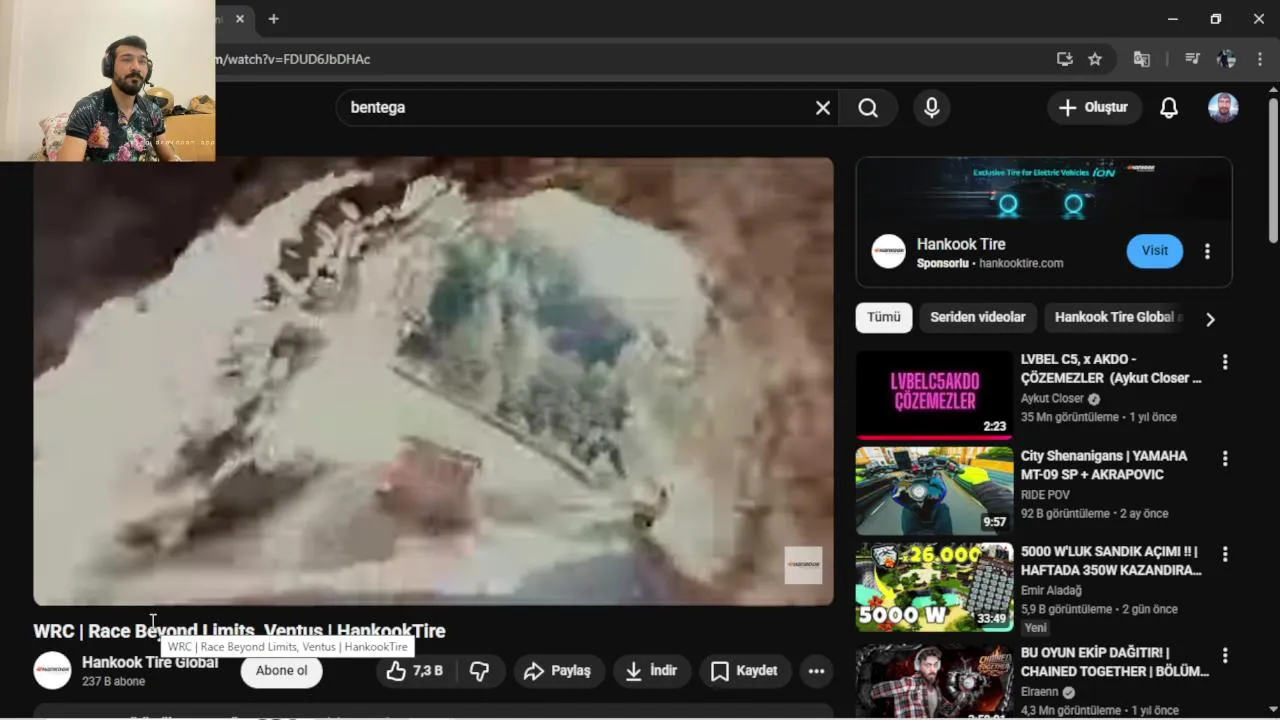Open the media control toolbar icon

pyautogui.click(x=1192, y=59)
